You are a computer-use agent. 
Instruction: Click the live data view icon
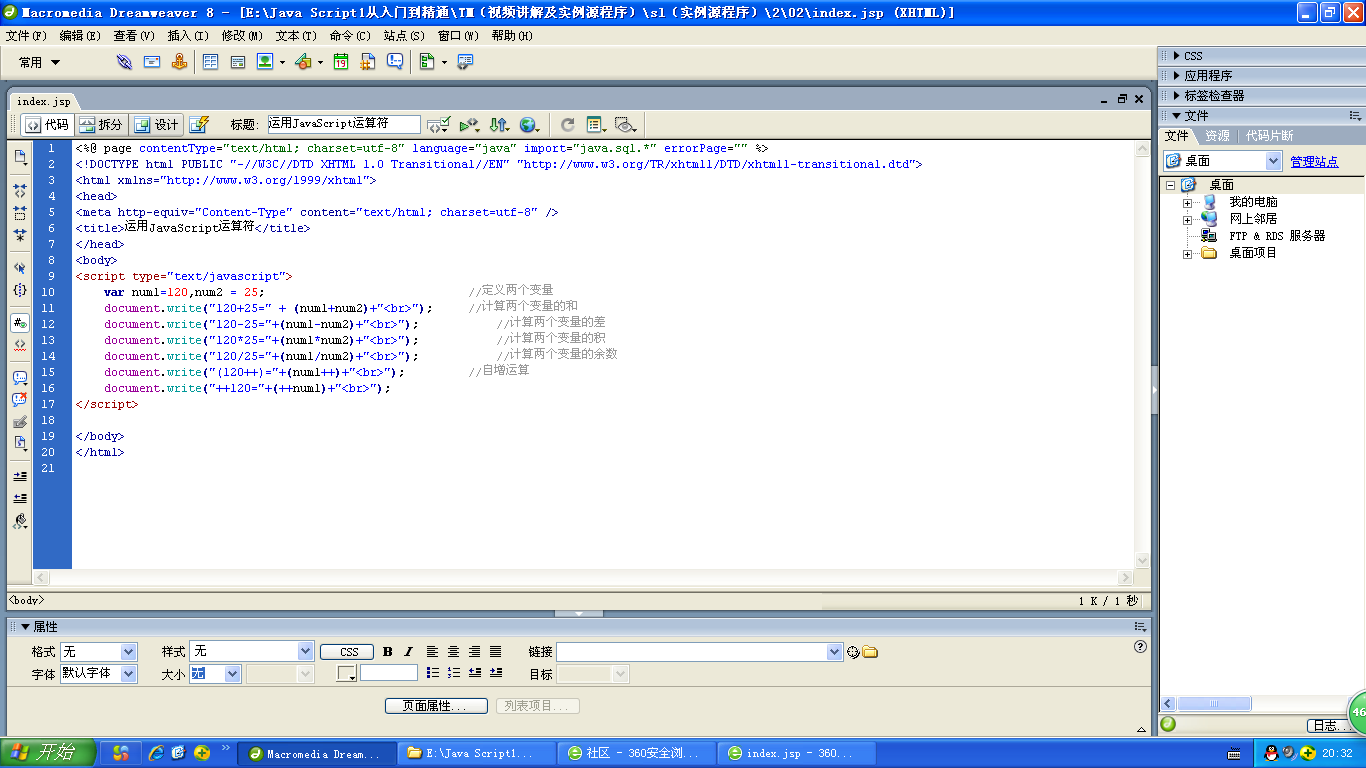[199, 125]
